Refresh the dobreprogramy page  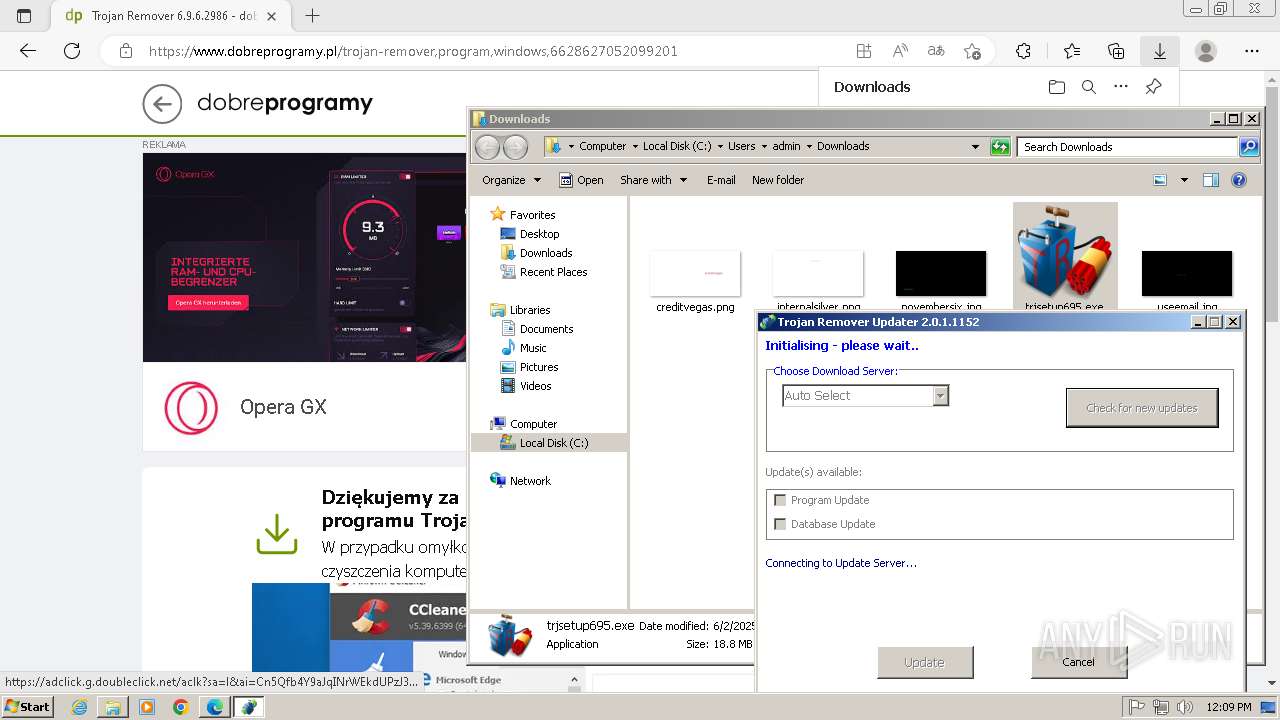pos(72,51)
